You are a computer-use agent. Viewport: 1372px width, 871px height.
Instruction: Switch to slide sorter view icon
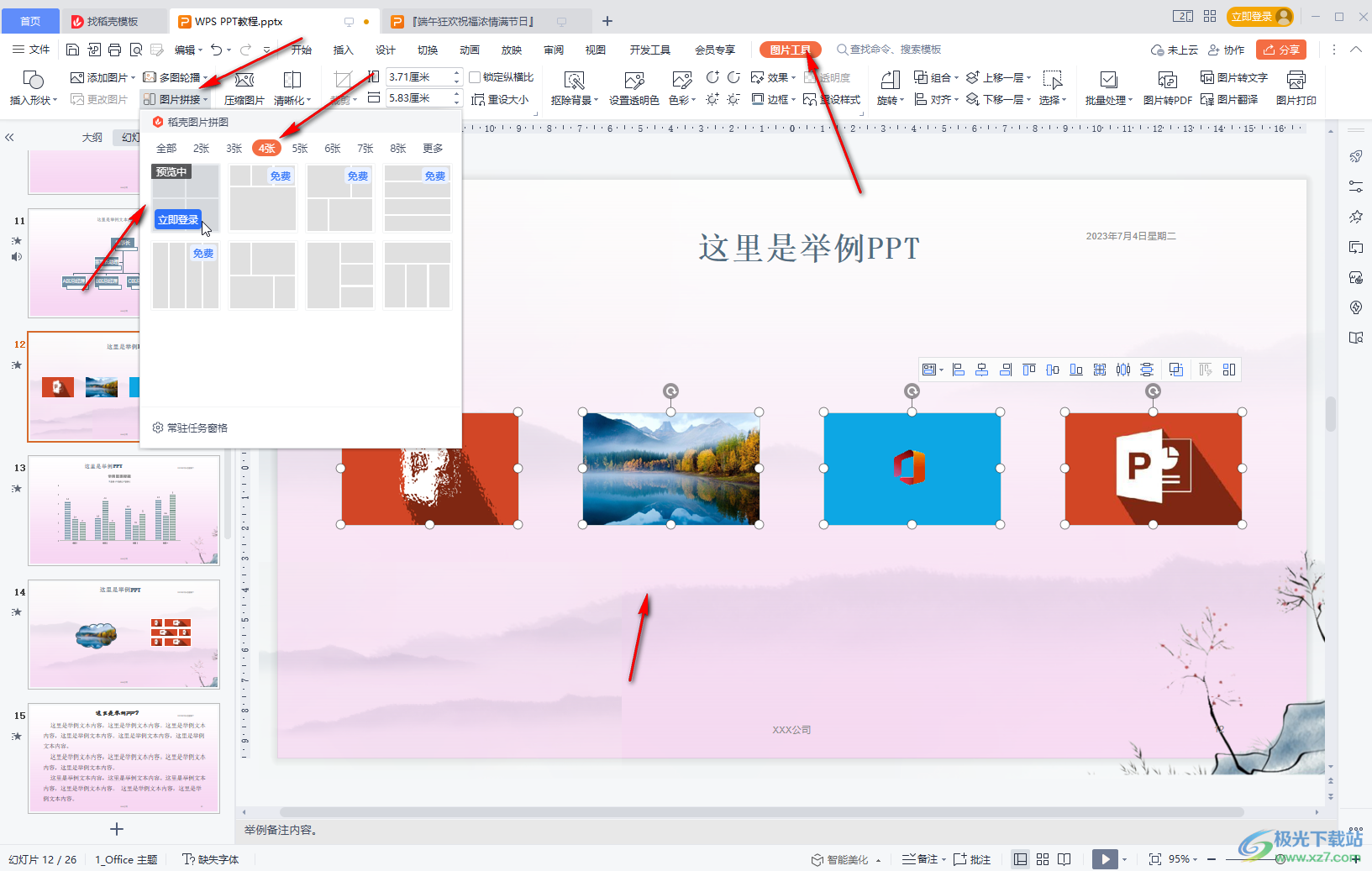tap(1043, 859)
